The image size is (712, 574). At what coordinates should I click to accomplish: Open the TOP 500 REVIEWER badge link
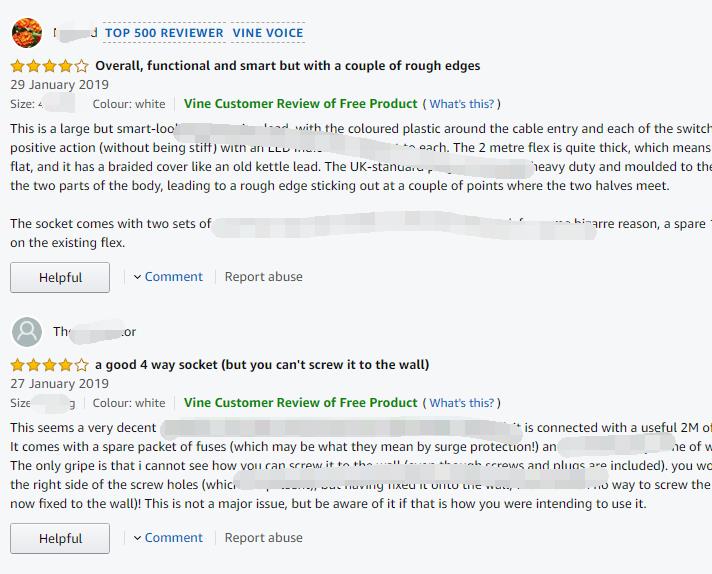pyautogui.click(x=164, y=33)
